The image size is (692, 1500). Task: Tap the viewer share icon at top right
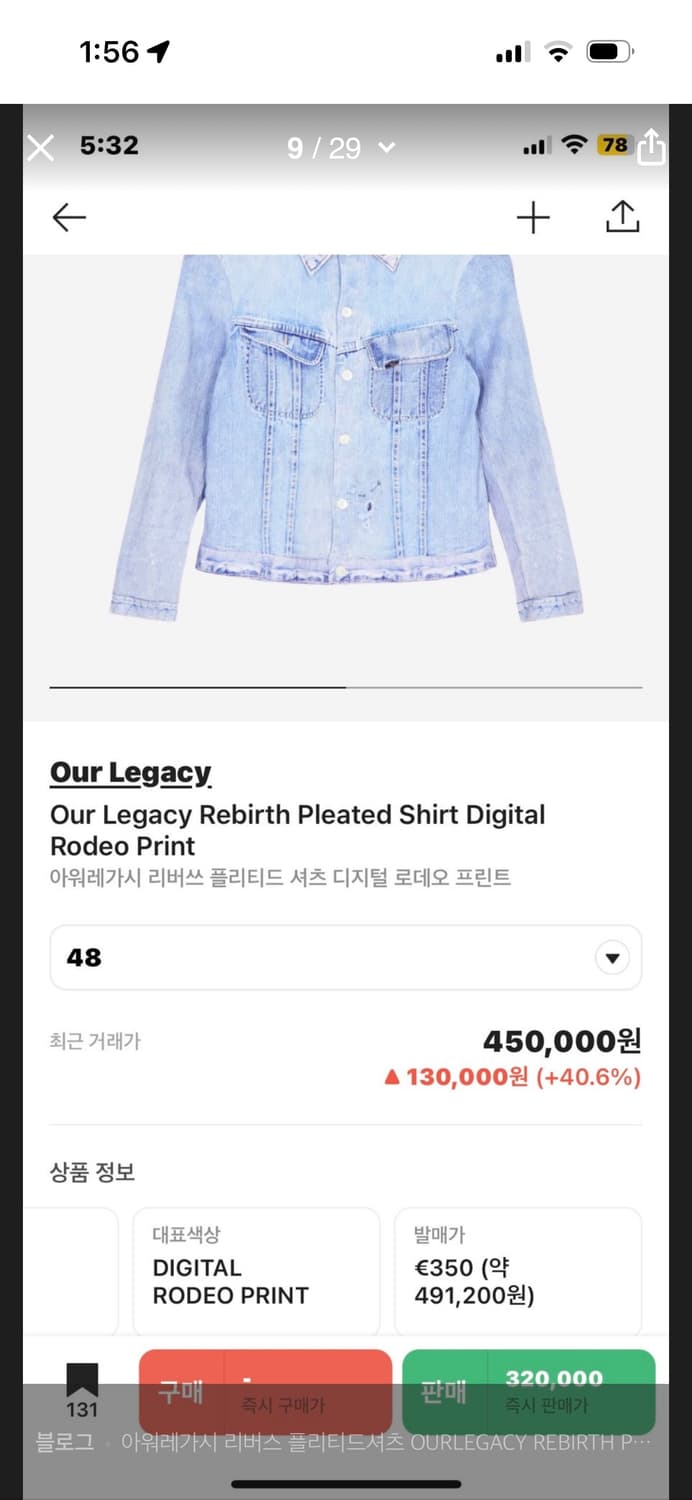coord(651,146)
